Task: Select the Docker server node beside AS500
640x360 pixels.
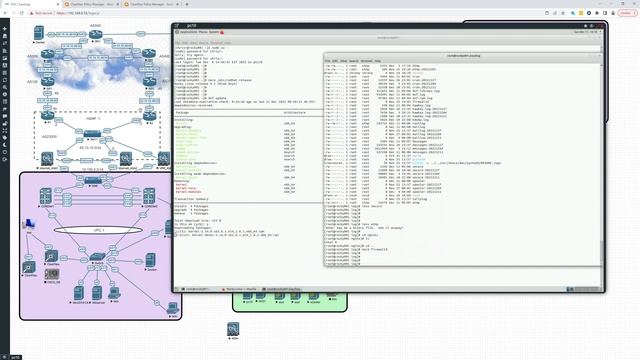Action: point(39,33)
